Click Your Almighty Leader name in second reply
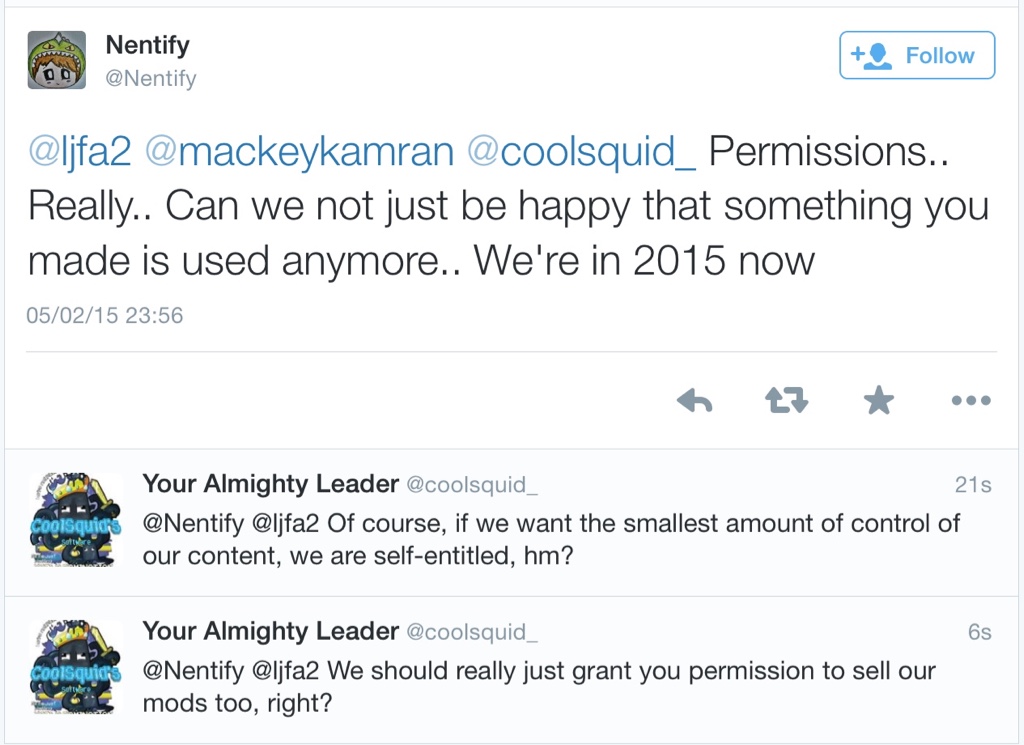This screenshot has width=1024, height=745. point(271,632)
